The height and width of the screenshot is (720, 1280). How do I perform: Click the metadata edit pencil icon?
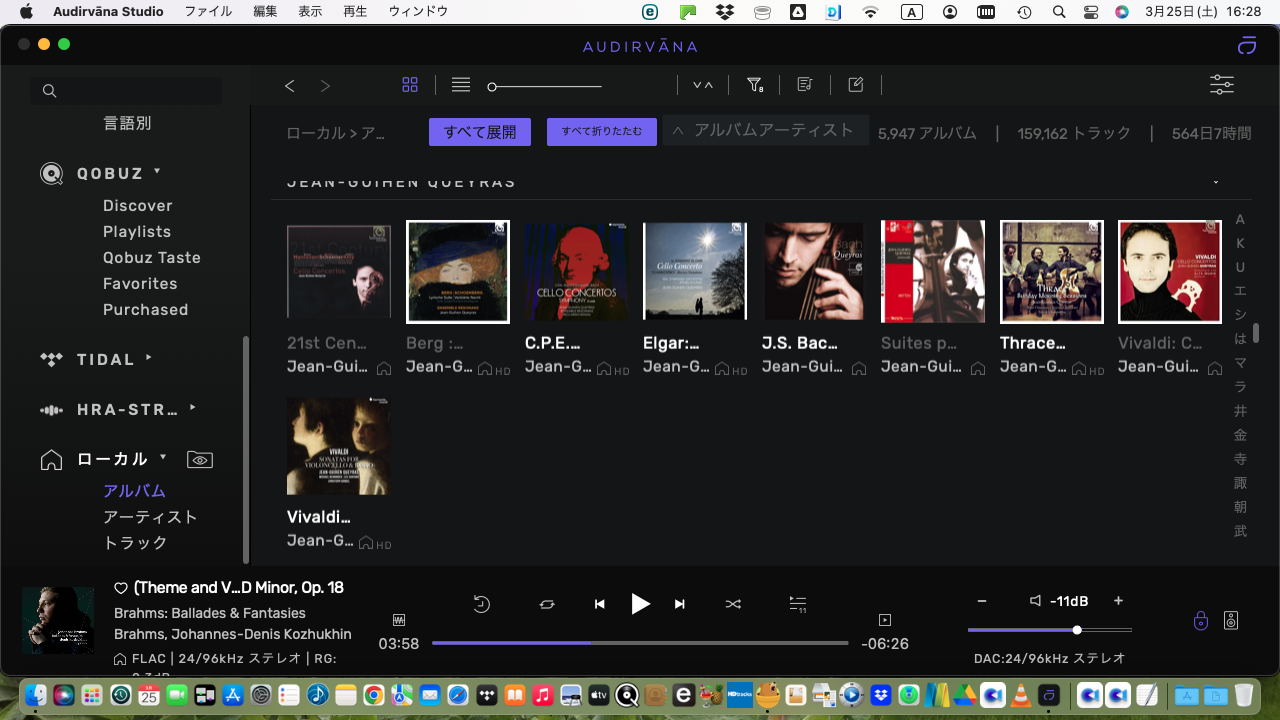(856, 85)
